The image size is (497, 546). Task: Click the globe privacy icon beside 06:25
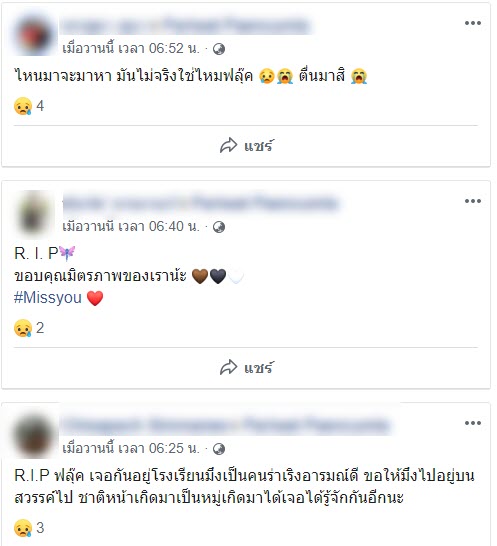(219, 449)
